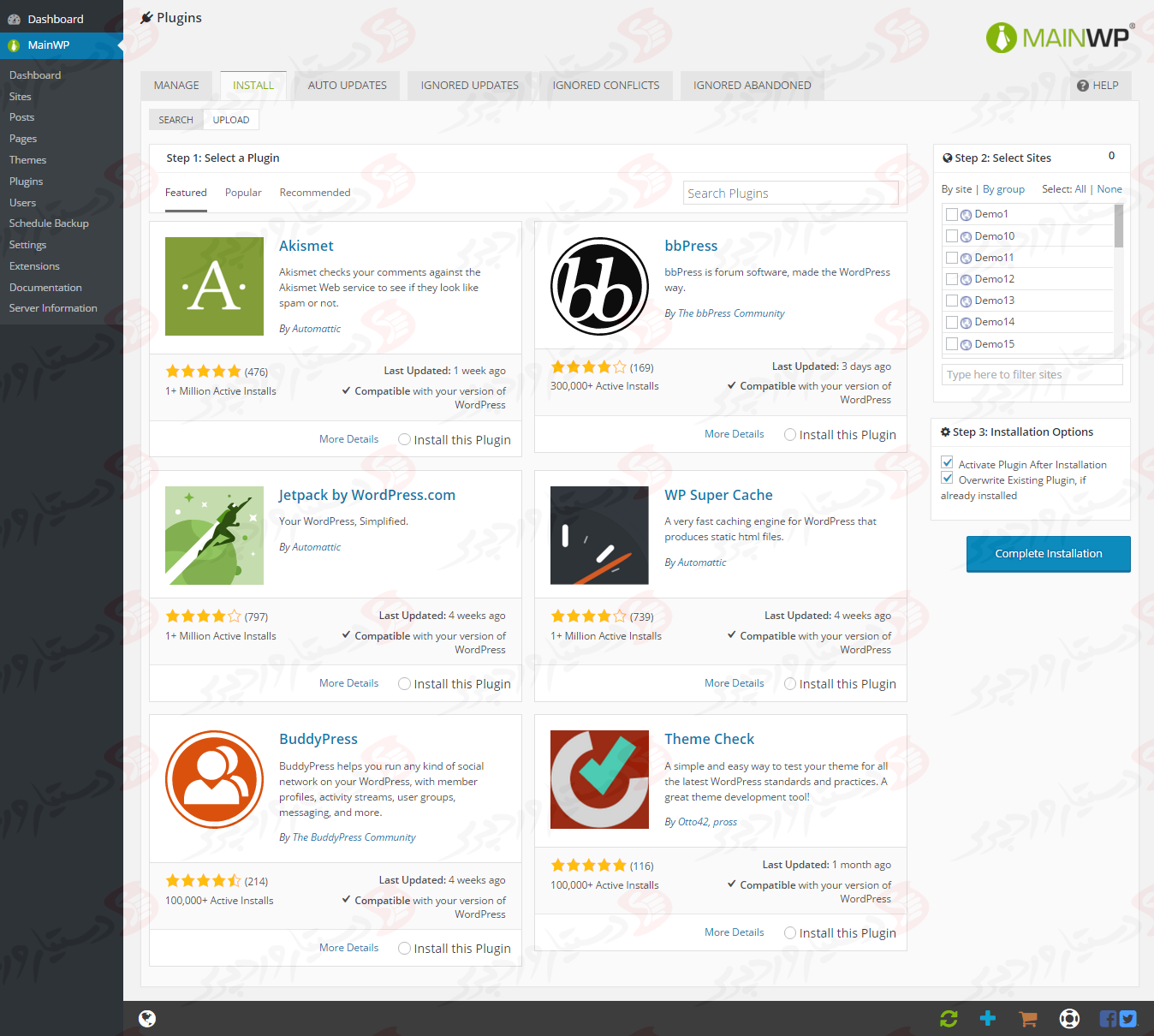The image size is (1154, 1036).
Task: Toggle Overwrite Existing Plugin checkbox
Action: pyautogui.click(x=947, y=479)
